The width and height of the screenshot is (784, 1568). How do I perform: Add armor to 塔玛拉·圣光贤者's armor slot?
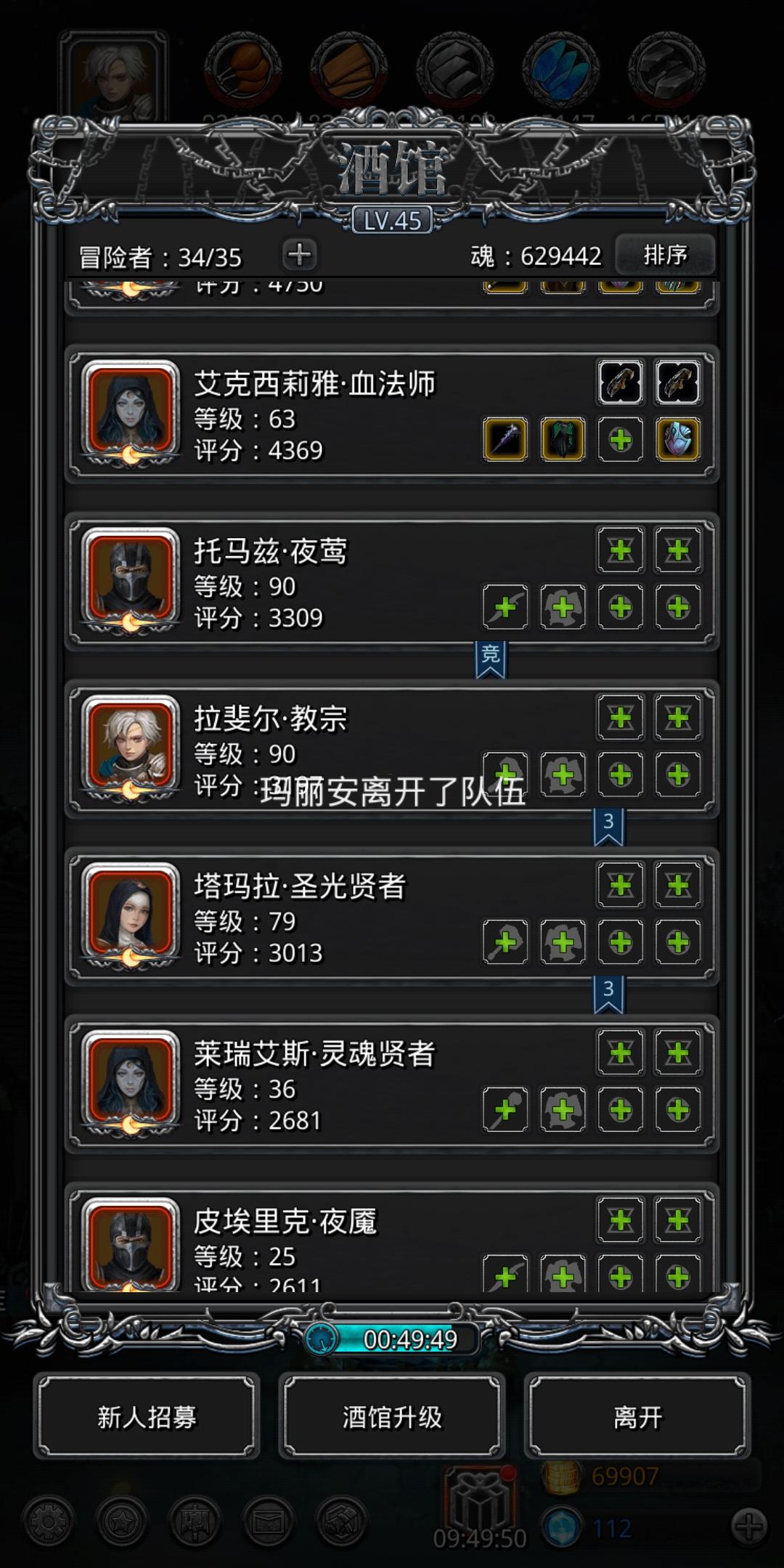click(x=563, y=942)
